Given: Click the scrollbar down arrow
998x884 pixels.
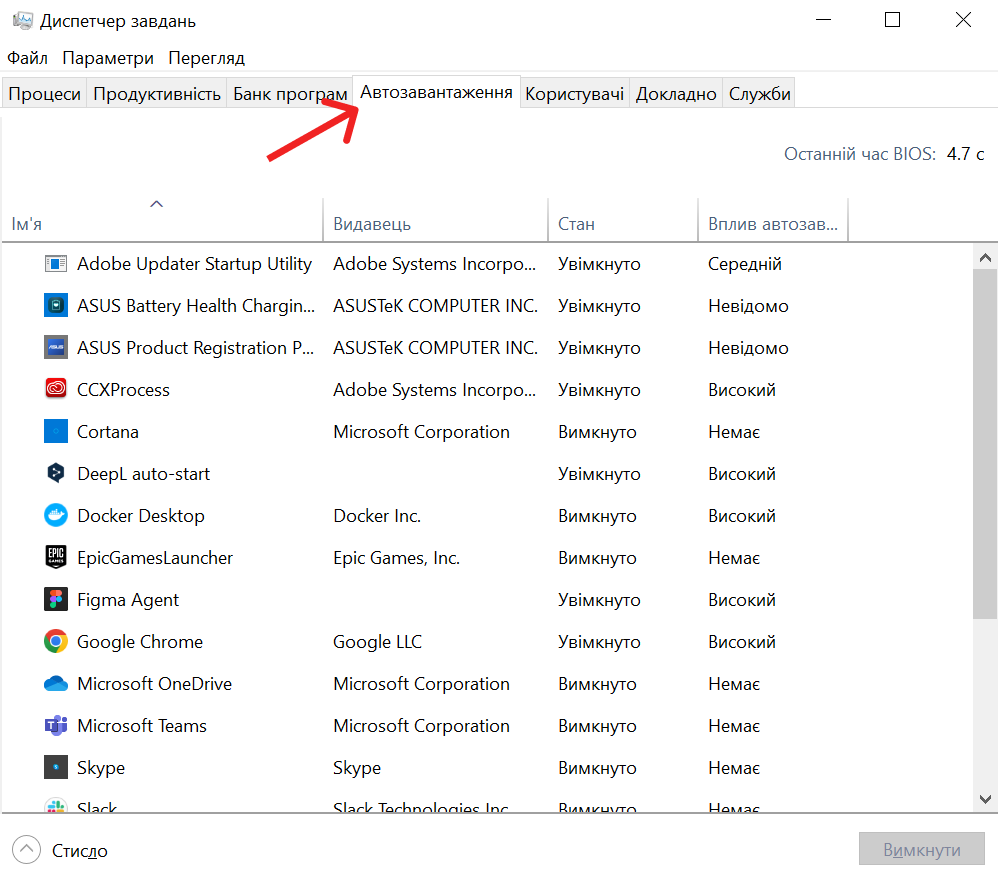Looking at the screenshot, I should click(985, 799).
